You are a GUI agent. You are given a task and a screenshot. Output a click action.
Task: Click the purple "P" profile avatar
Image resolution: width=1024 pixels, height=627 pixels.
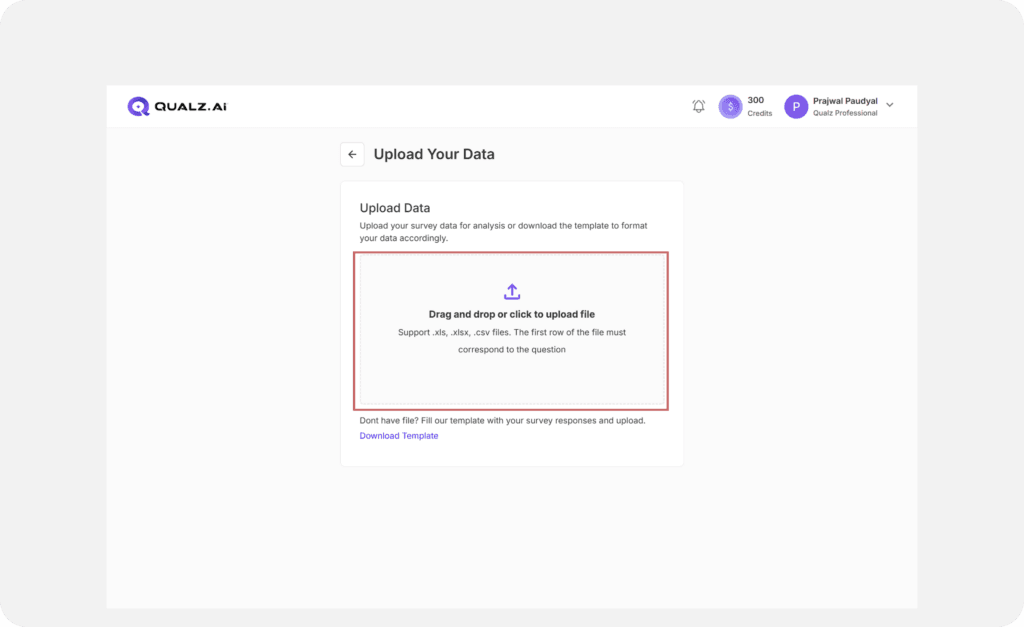(796, 106)
